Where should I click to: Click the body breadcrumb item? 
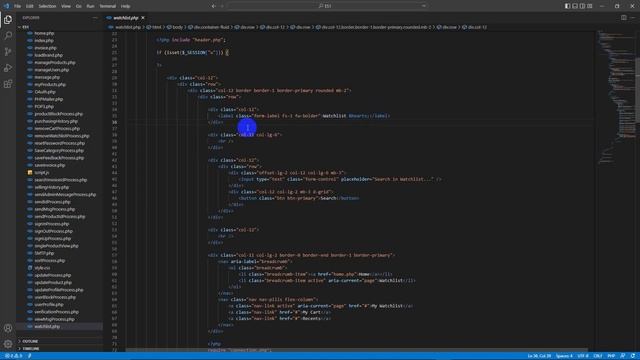tap(175, 27)
